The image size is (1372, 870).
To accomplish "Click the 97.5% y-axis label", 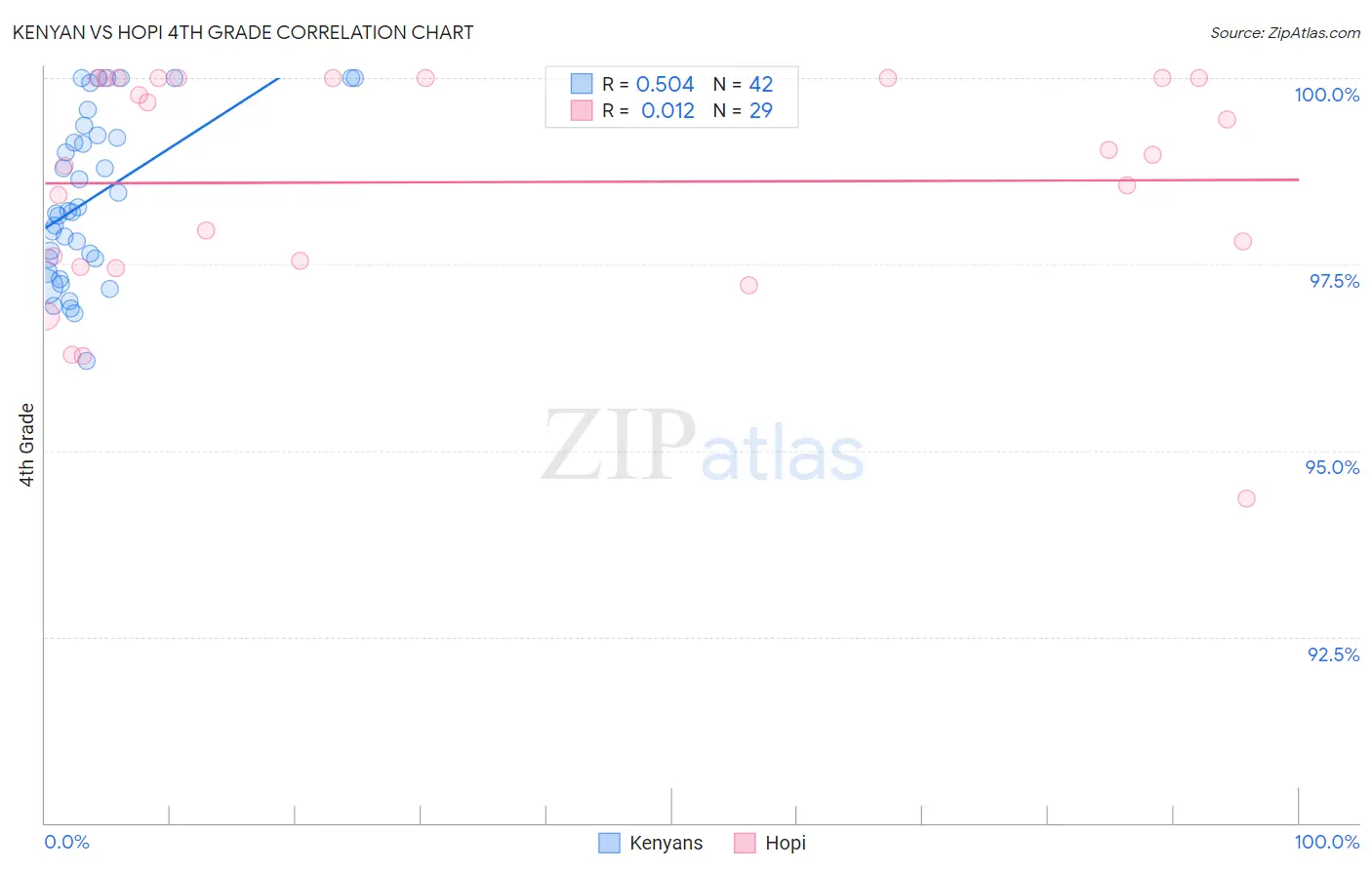I will [1334, 281].
